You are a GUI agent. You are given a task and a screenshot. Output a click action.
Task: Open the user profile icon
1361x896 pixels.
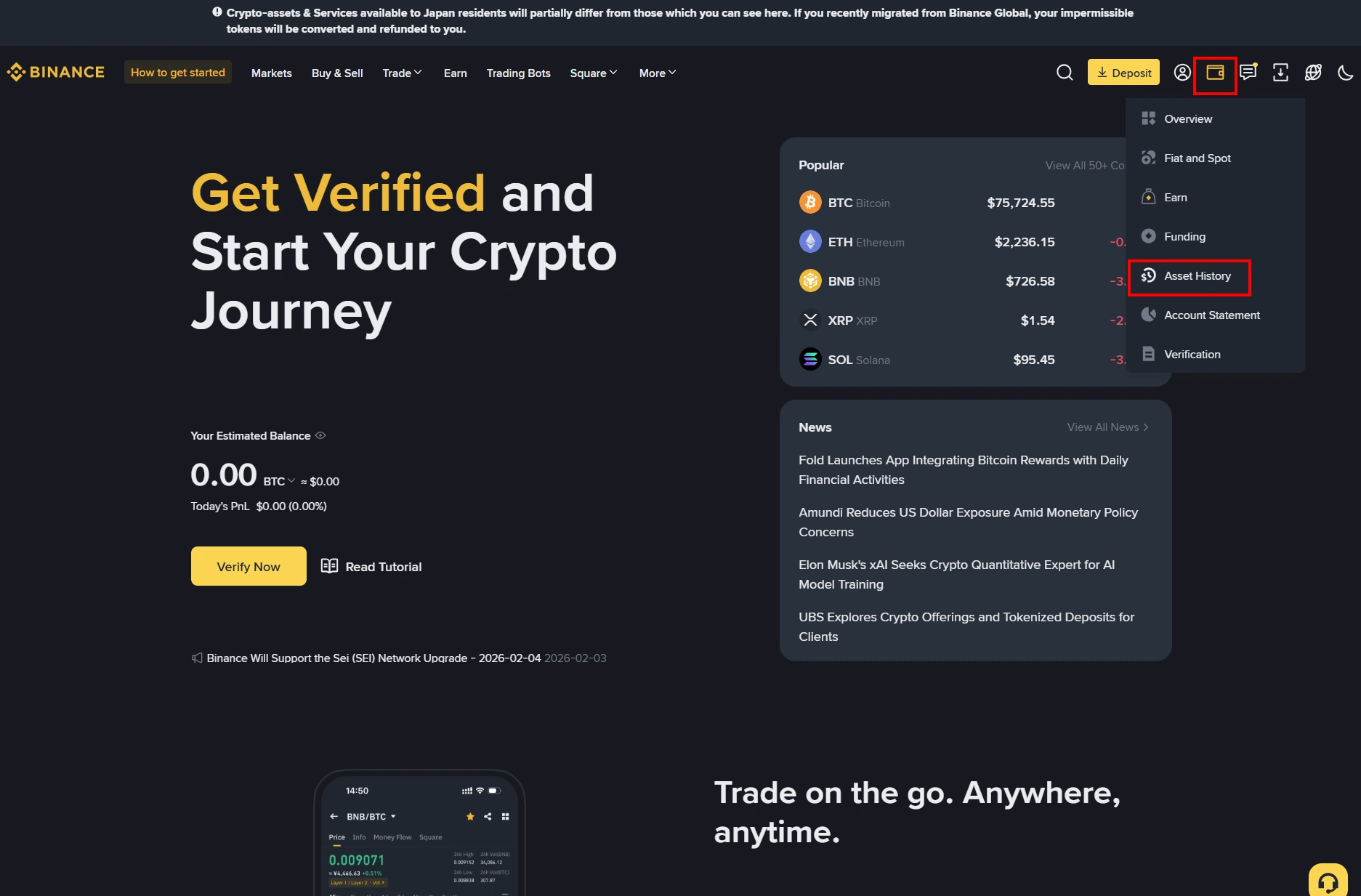tap(1182, 73)
